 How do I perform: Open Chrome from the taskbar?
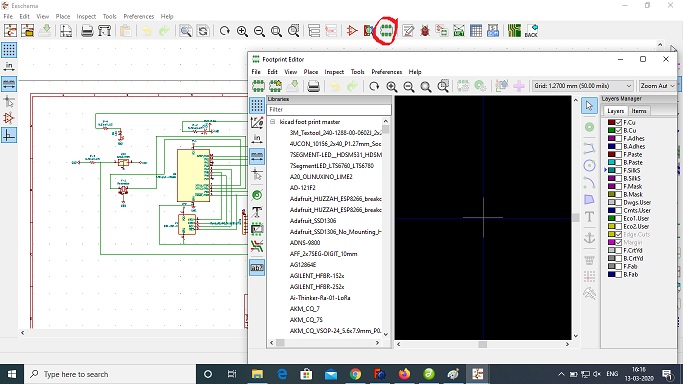355,374
